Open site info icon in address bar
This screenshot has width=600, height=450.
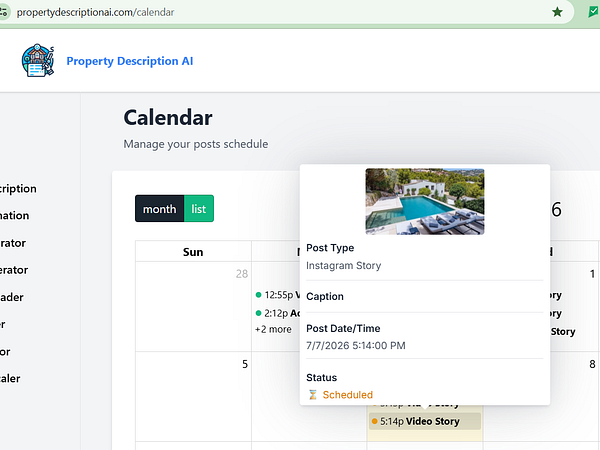3,12
